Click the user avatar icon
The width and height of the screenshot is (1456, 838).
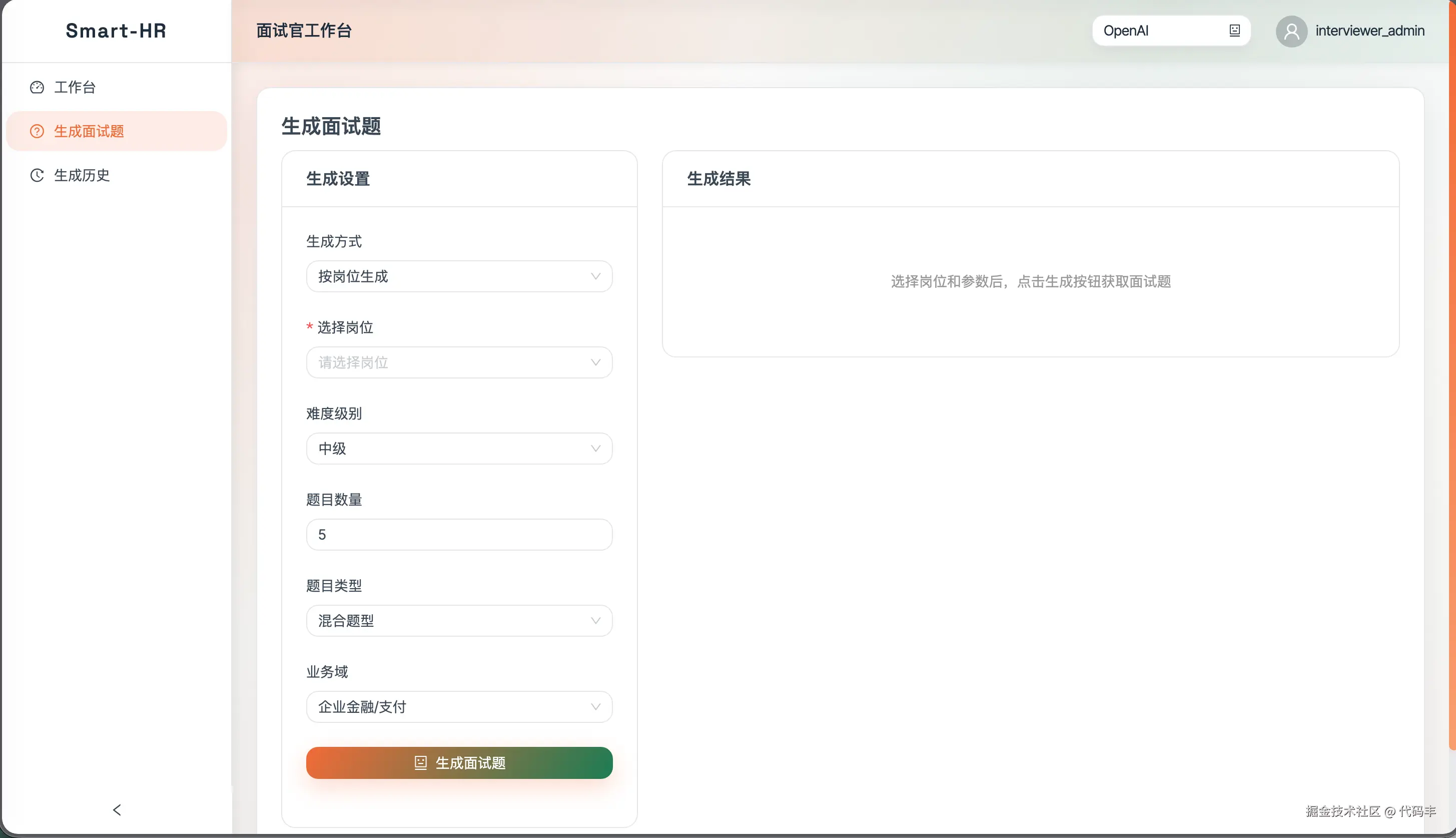coord(1291,31)
